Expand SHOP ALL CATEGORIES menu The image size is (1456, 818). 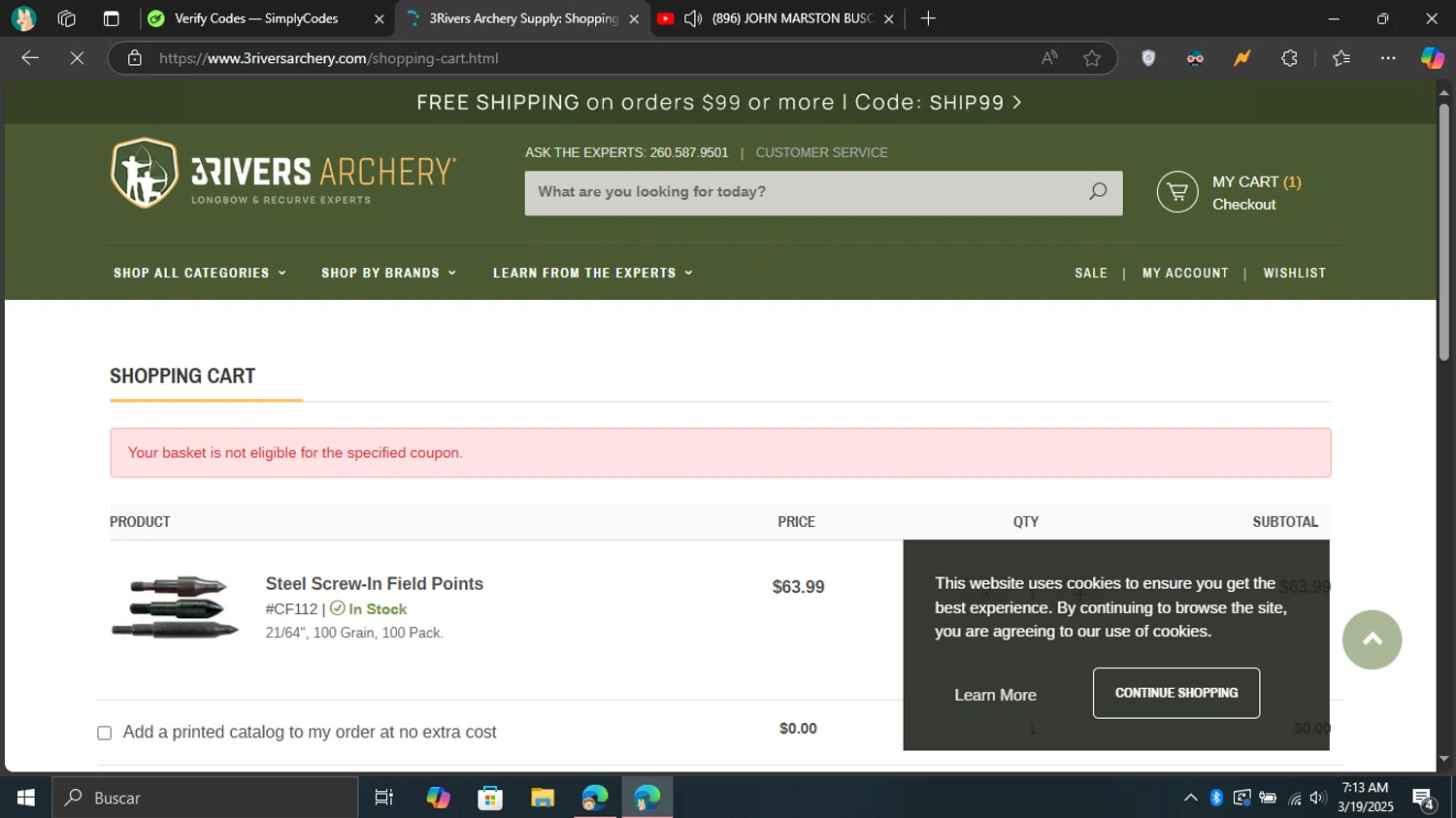(200, 273)
